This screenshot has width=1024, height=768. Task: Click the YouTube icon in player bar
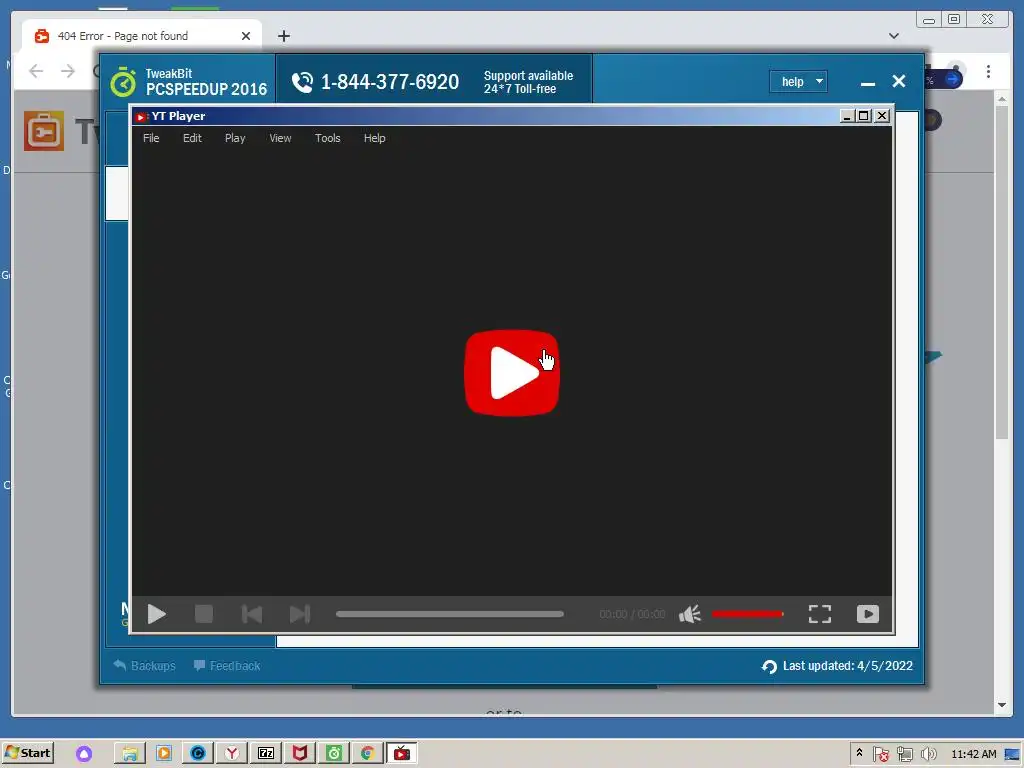867,614
